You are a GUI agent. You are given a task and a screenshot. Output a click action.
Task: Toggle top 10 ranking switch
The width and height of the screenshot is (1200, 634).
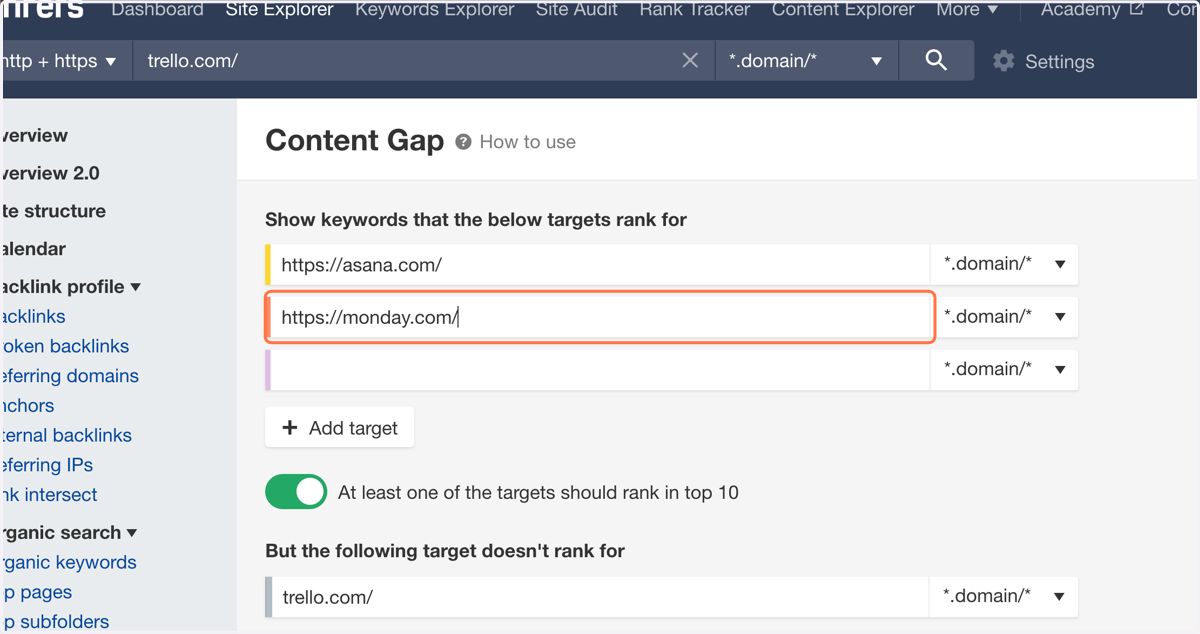tap(296, 492)
